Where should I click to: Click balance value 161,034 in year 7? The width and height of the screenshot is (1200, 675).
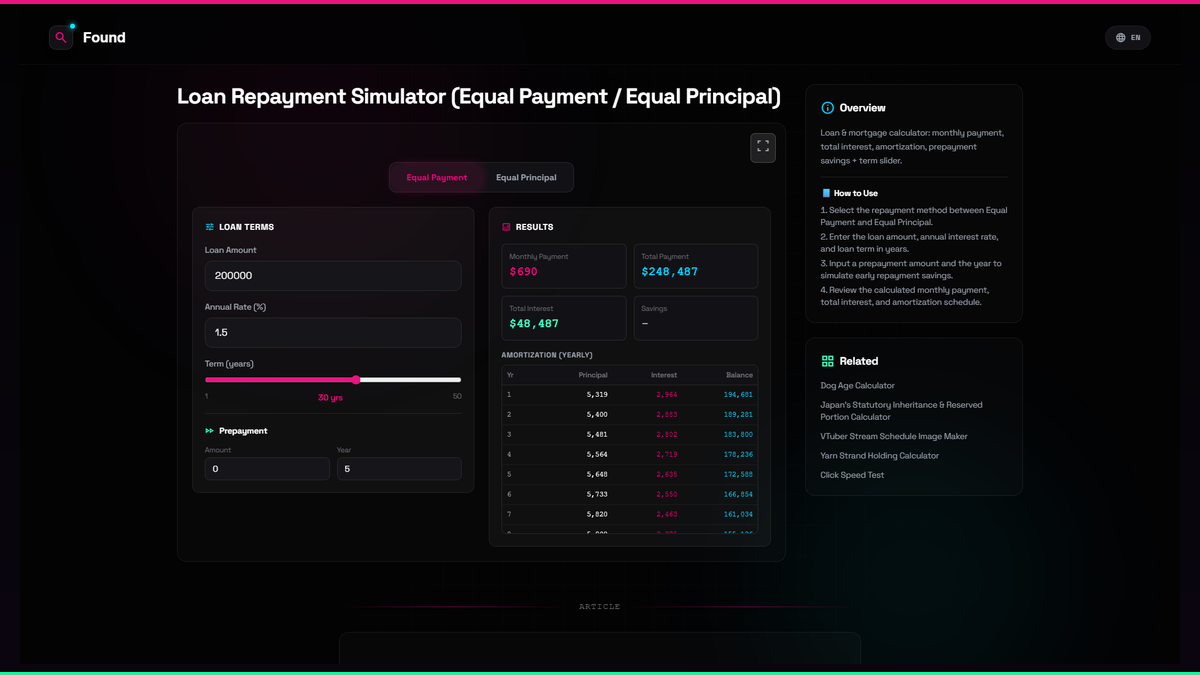[x=739, y=515]
